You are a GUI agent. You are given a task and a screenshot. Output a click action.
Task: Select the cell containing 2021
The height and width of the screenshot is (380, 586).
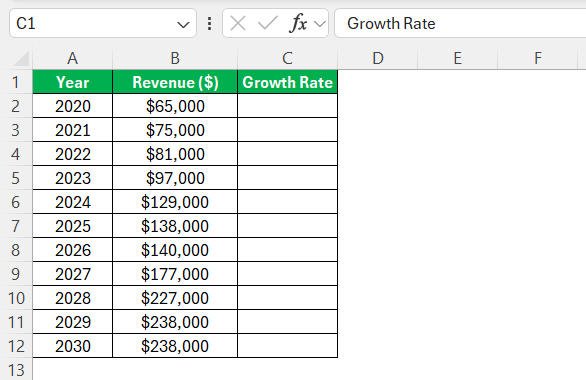(73, 130)
